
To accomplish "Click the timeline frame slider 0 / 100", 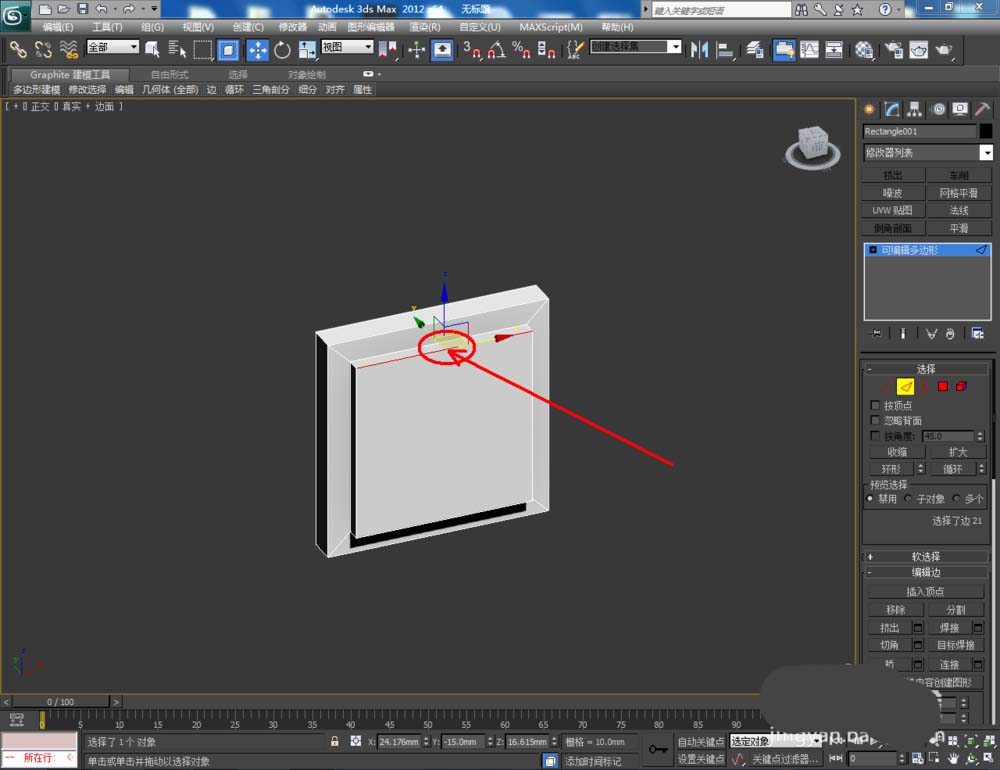I will pyautogui.click(x=61, y=702).
